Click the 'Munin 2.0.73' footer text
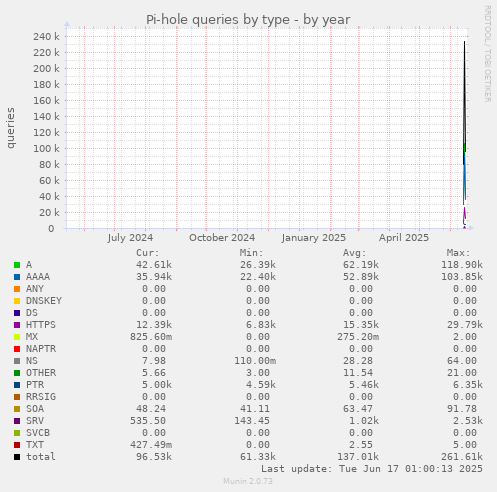The height and width of the screenshot is (492, 497). 248,481
